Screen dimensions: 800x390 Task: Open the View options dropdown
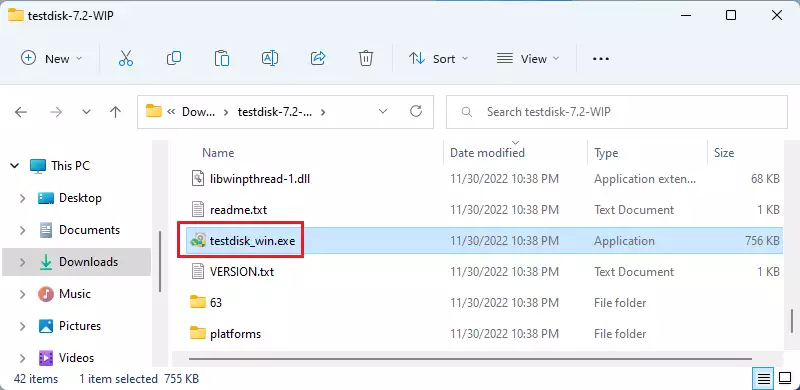(x=528, y=58)
